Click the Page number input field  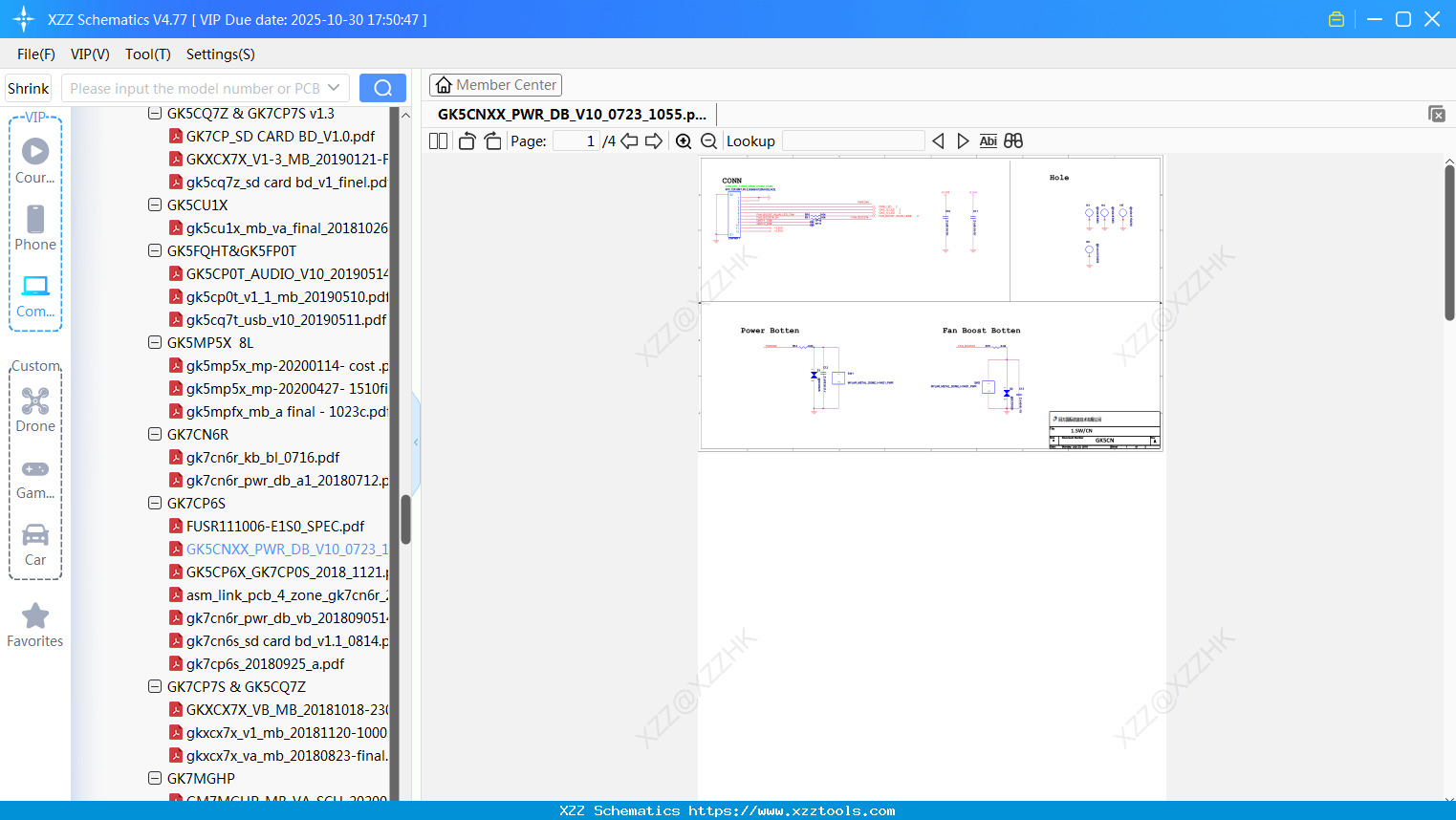click(x=576, y=141)
